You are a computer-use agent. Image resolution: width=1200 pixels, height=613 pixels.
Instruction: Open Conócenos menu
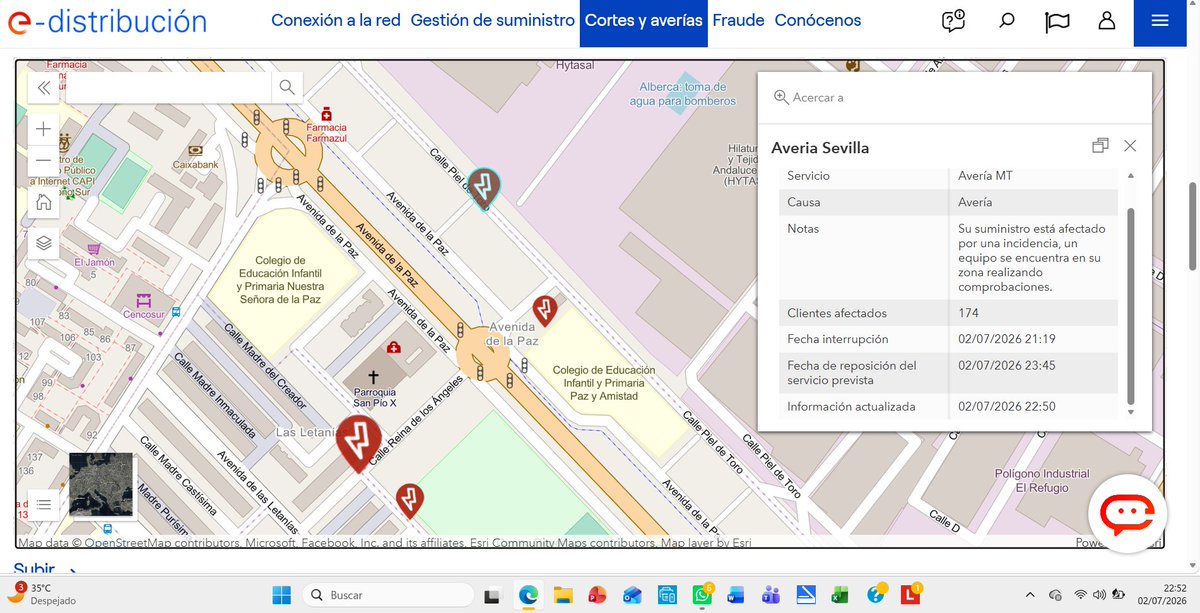point(818,20)
